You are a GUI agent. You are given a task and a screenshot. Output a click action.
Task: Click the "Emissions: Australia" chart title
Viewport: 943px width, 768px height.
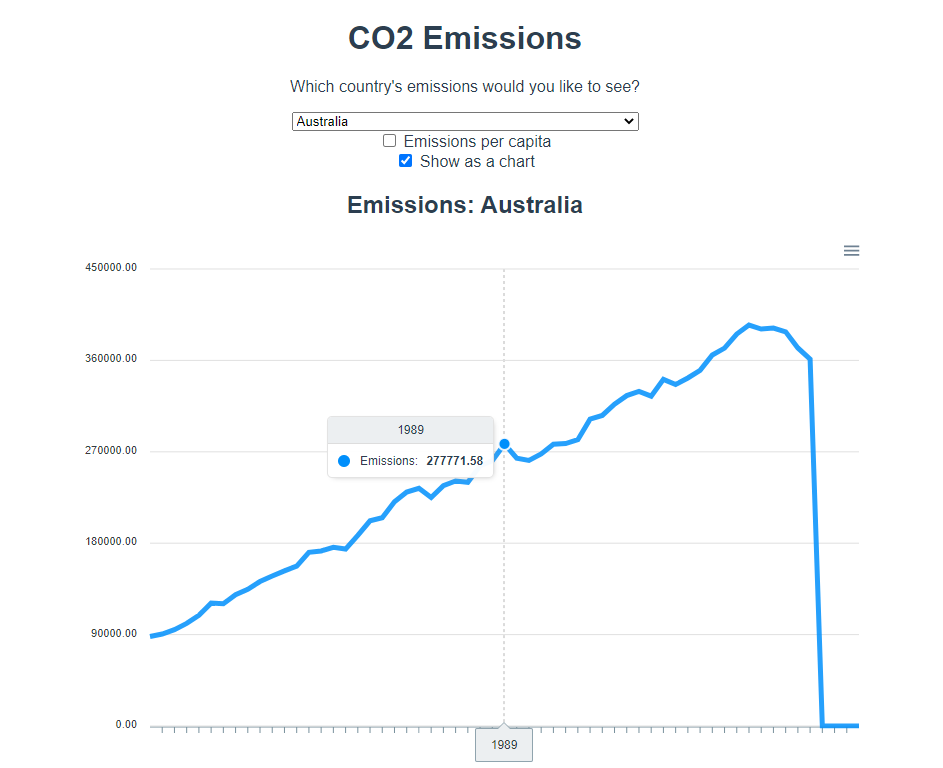click(x=465, y=205)
